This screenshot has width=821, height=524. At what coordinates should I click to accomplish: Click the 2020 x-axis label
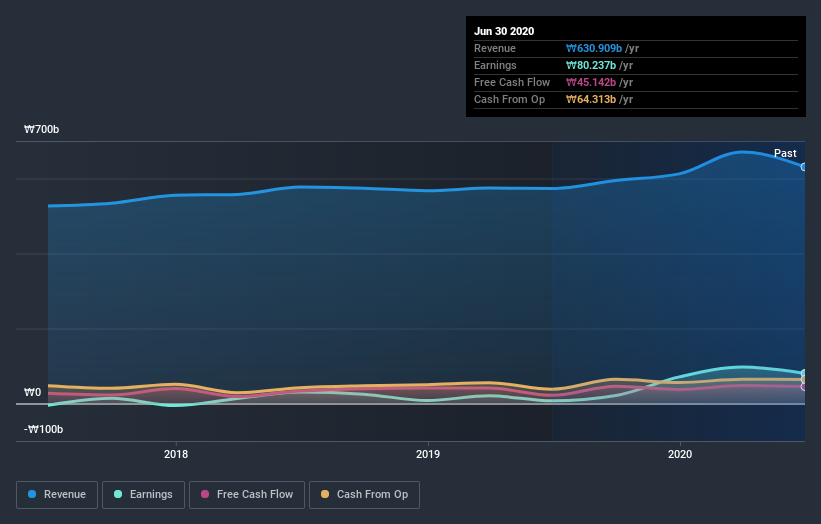tap(680, 454)
